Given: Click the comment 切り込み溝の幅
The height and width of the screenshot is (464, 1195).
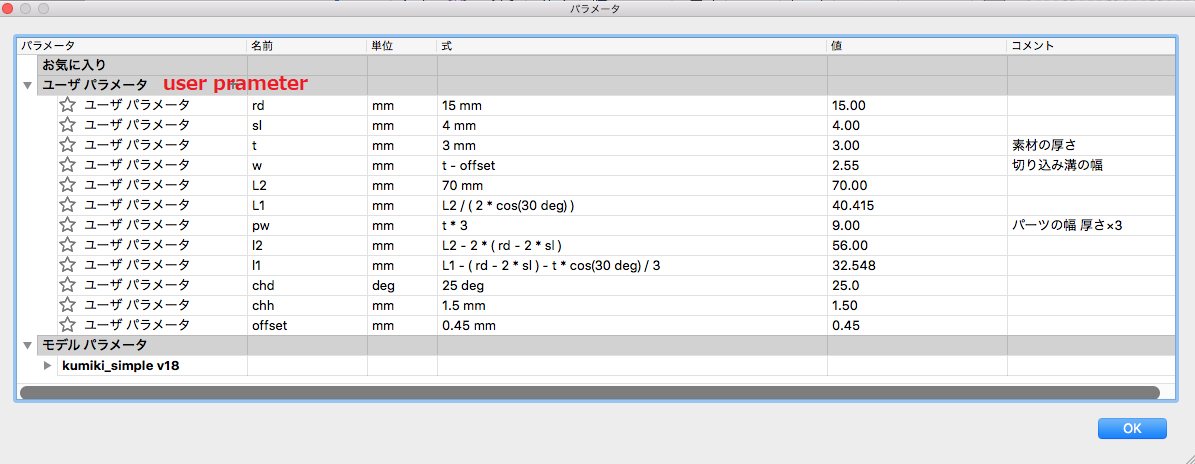Looking at the screenshot, I should click(x=1057, y=165).
